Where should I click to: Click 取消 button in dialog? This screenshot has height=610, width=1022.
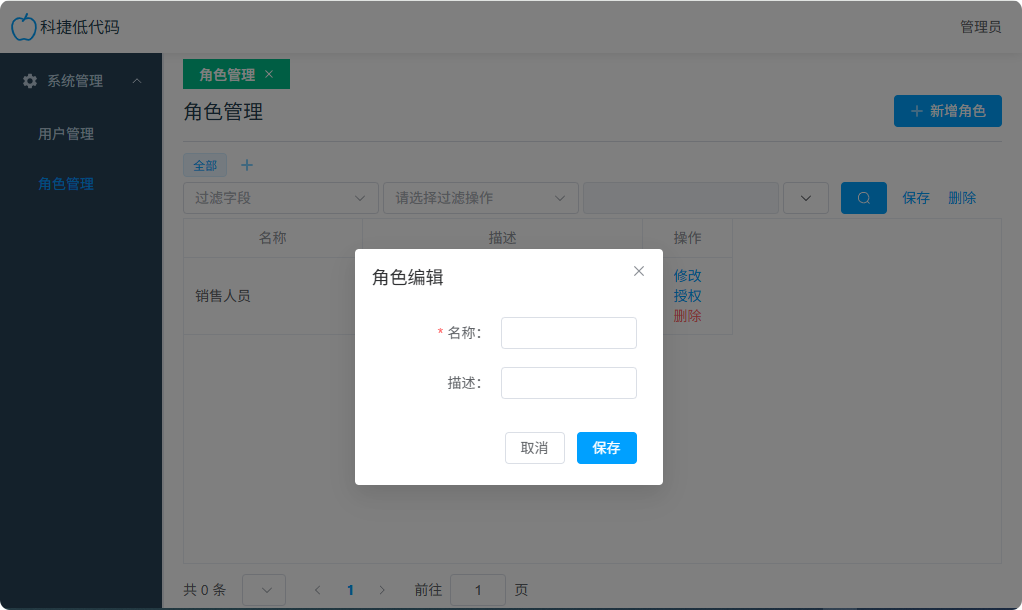click(534, 448)
